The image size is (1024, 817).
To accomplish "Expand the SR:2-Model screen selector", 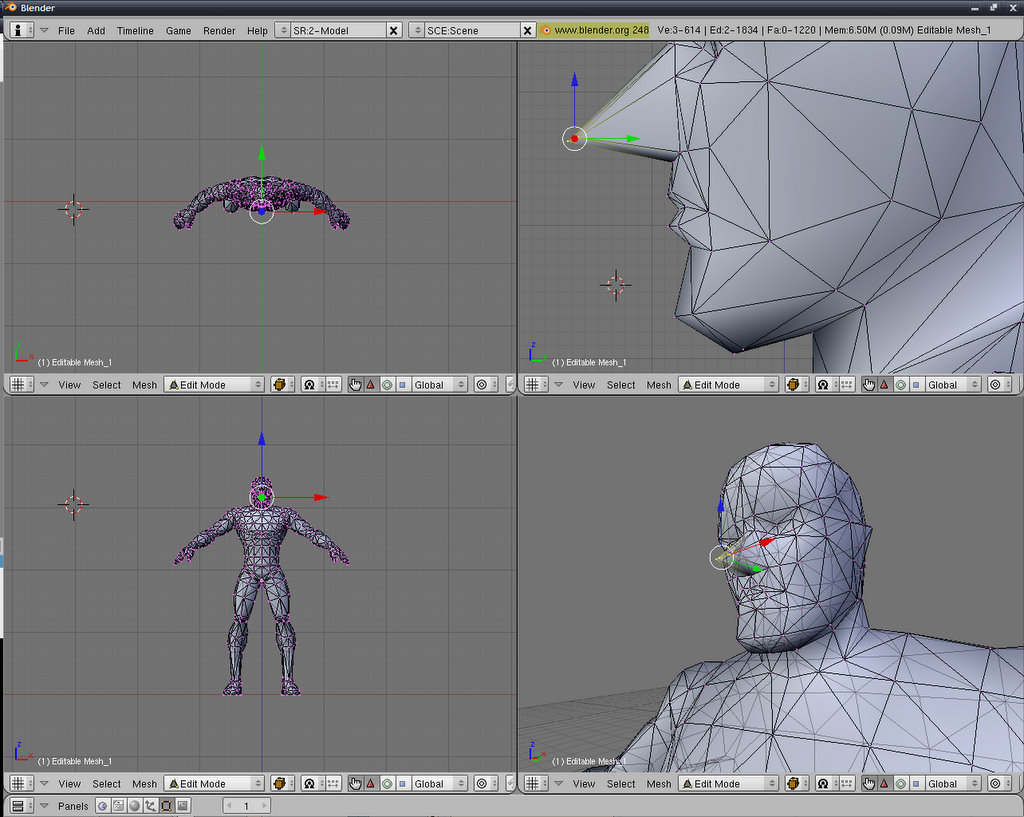I will (282, 30).
